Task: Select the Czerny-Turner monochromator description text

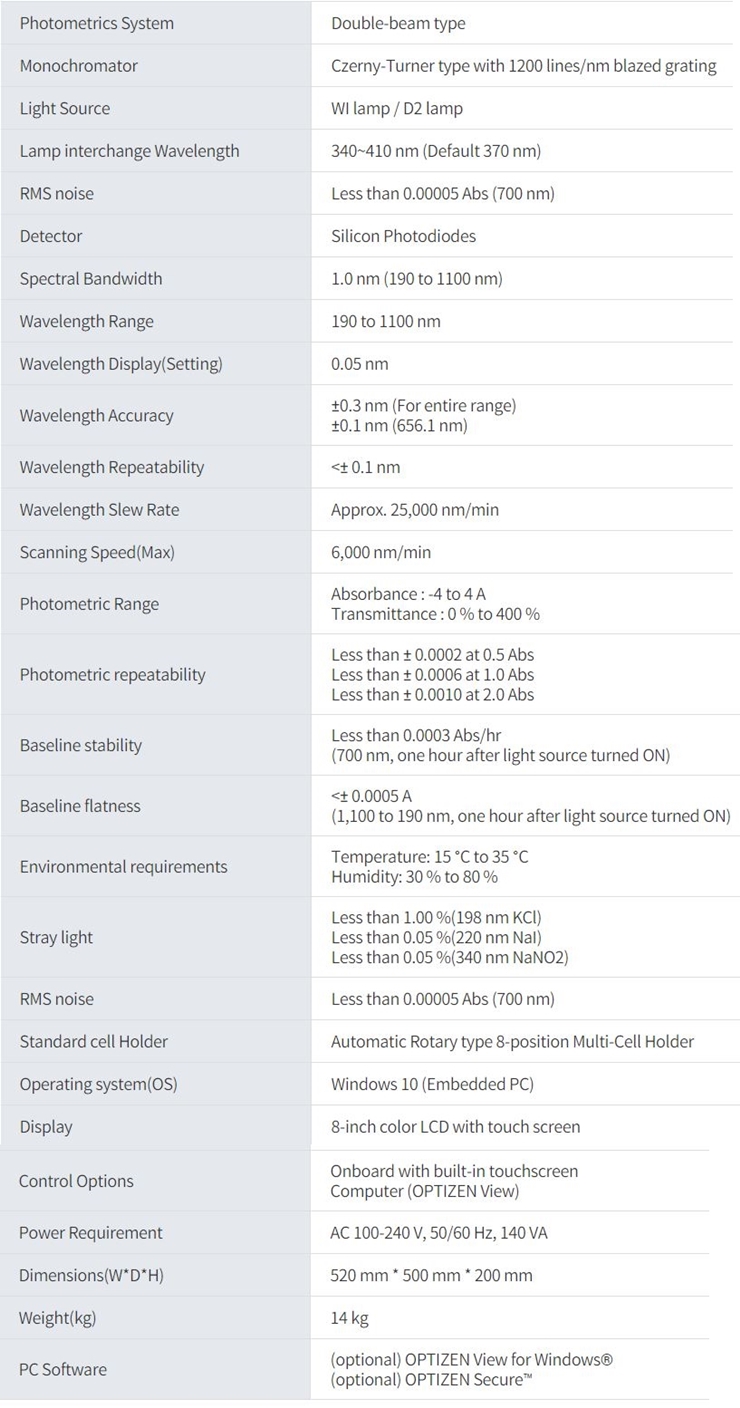Action: point(523,66)
